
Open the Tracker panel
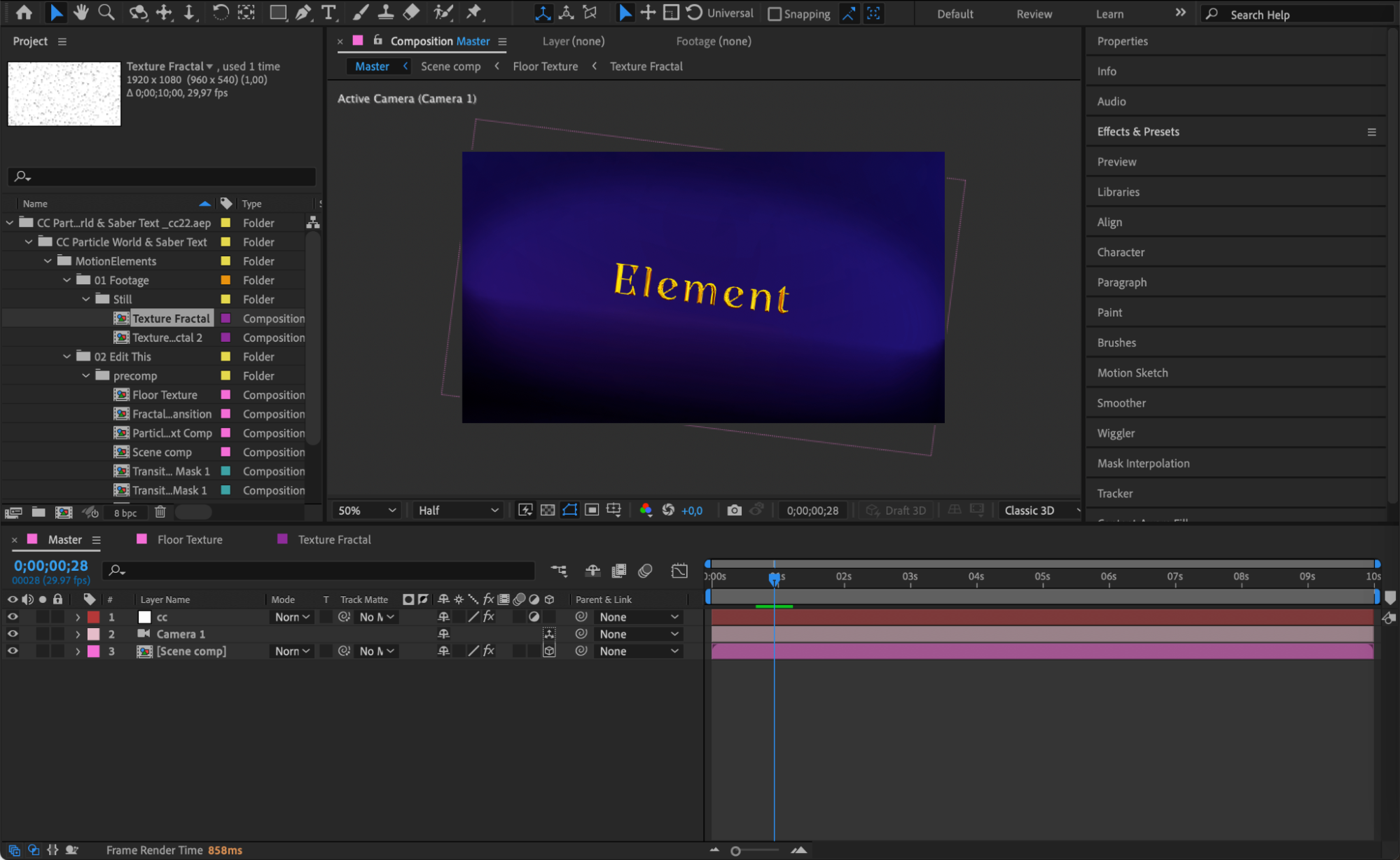(1114, 493)
